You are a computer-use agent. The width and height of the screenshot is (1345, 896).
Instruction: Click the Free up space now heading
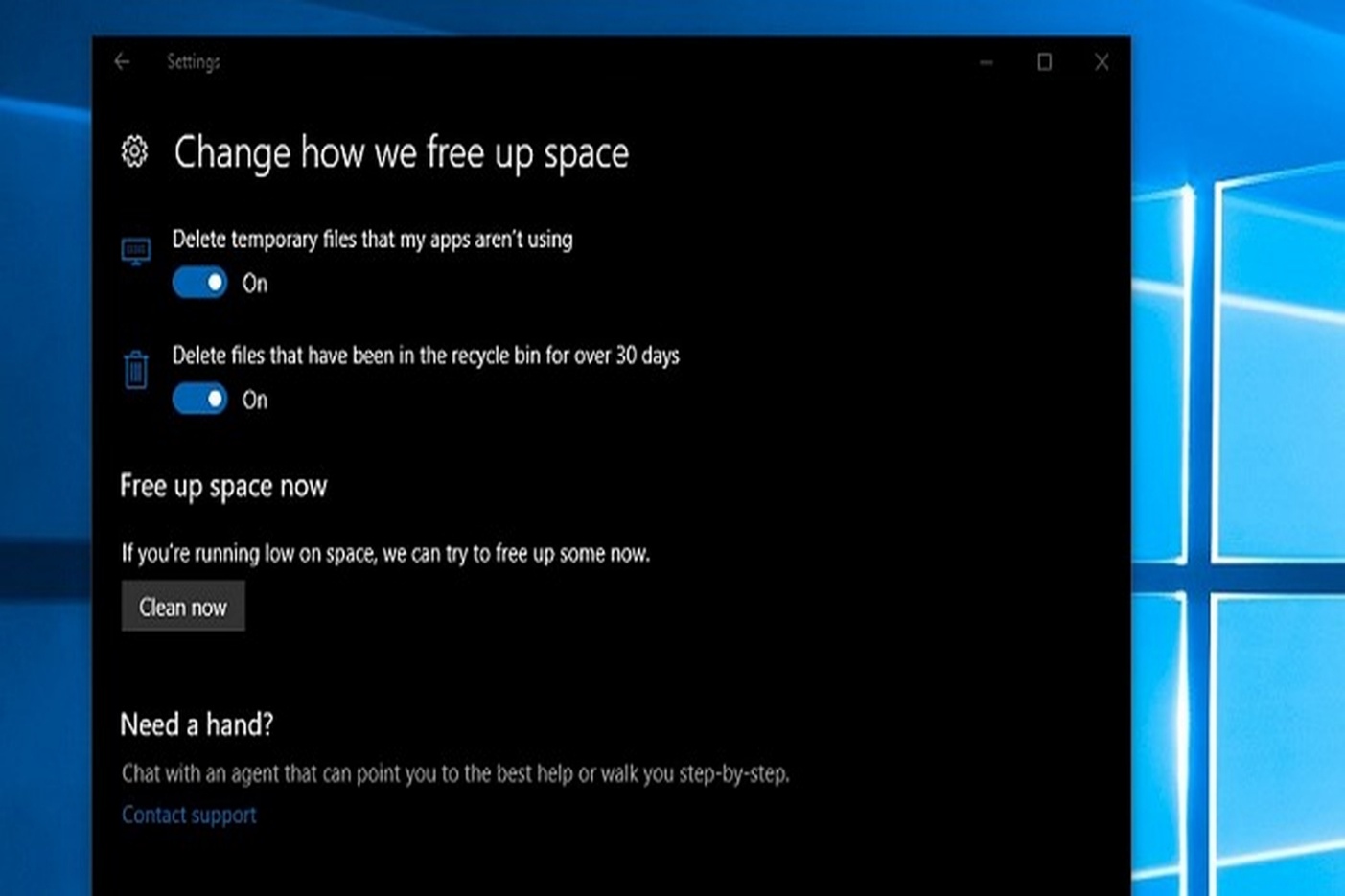point(223,486)
